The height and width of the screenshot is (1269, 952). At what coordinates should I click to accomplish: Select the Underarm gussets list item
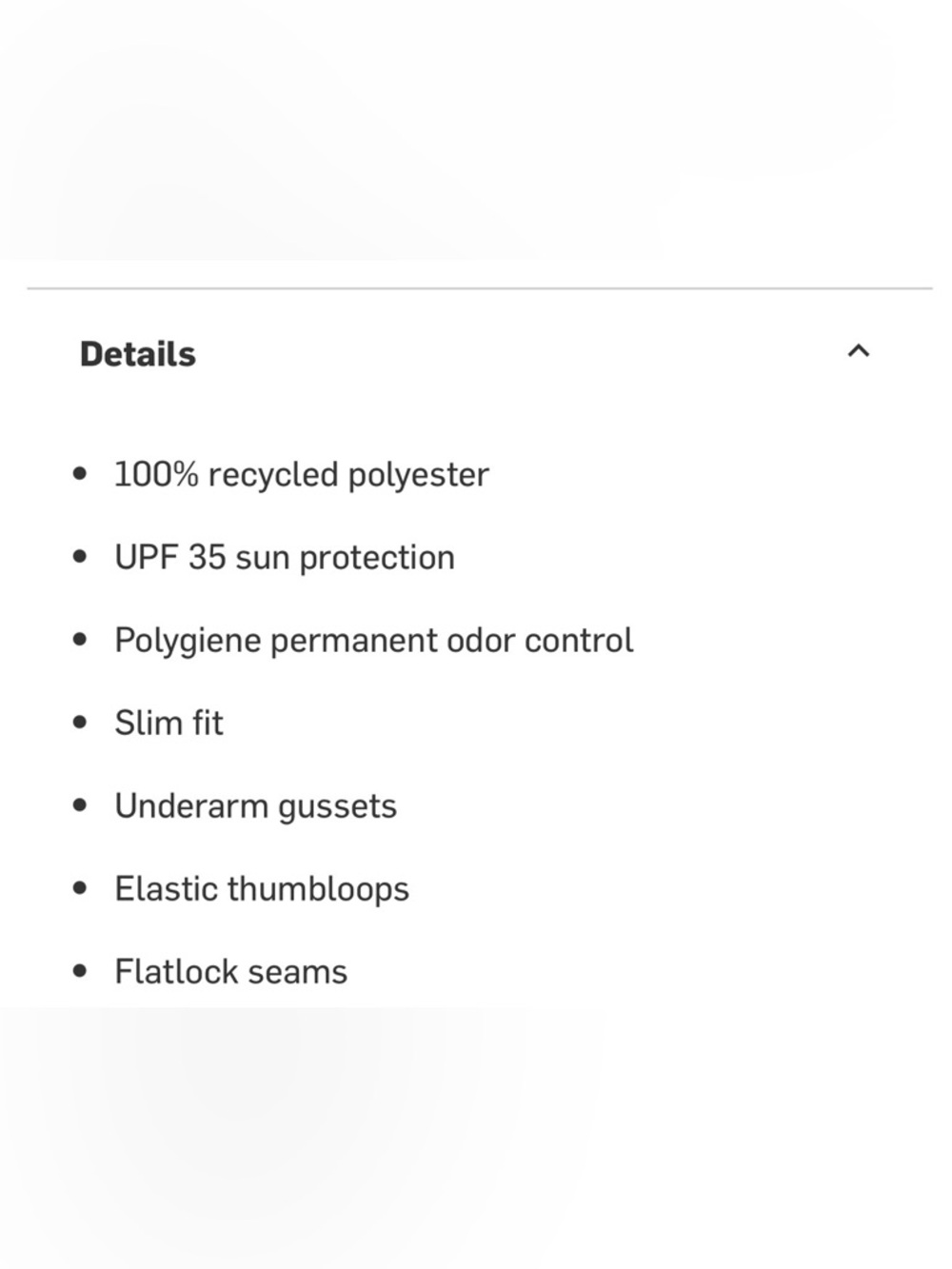[x=256, y=806]
